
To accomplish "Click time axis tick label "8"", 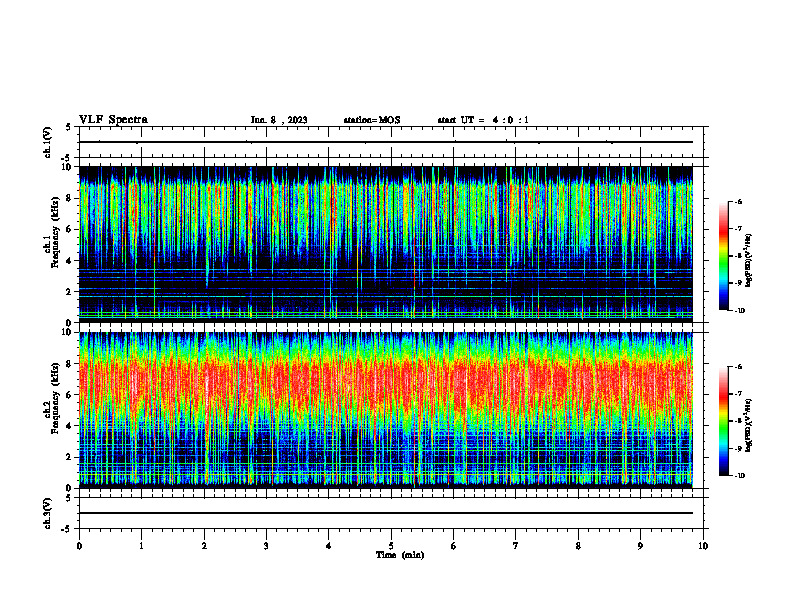I will click(578, 546).
